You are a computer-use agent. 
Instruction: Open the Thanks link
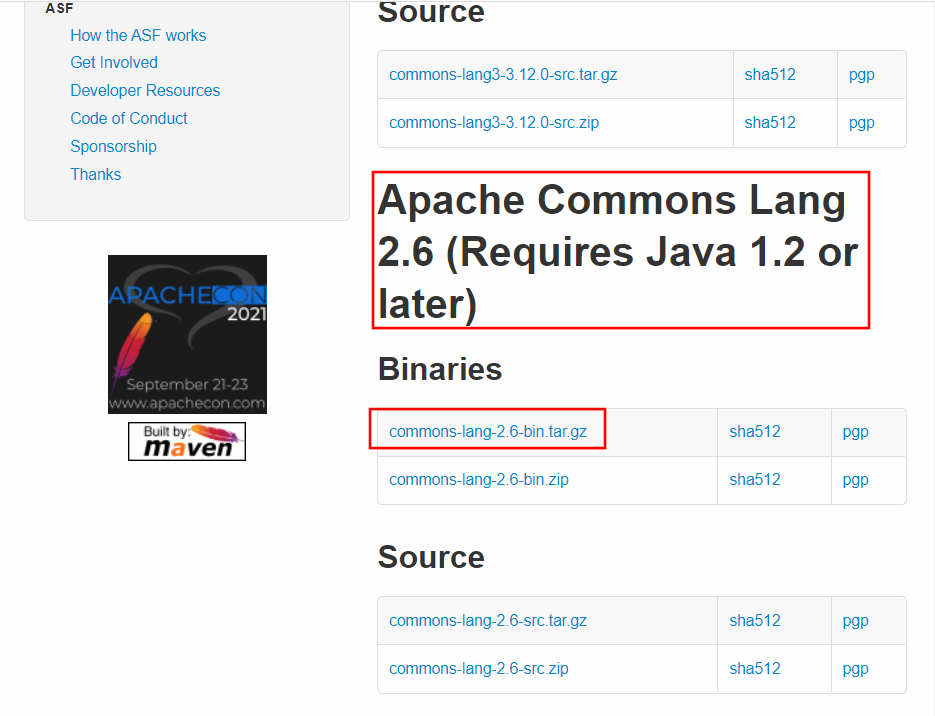pos(95,175)
